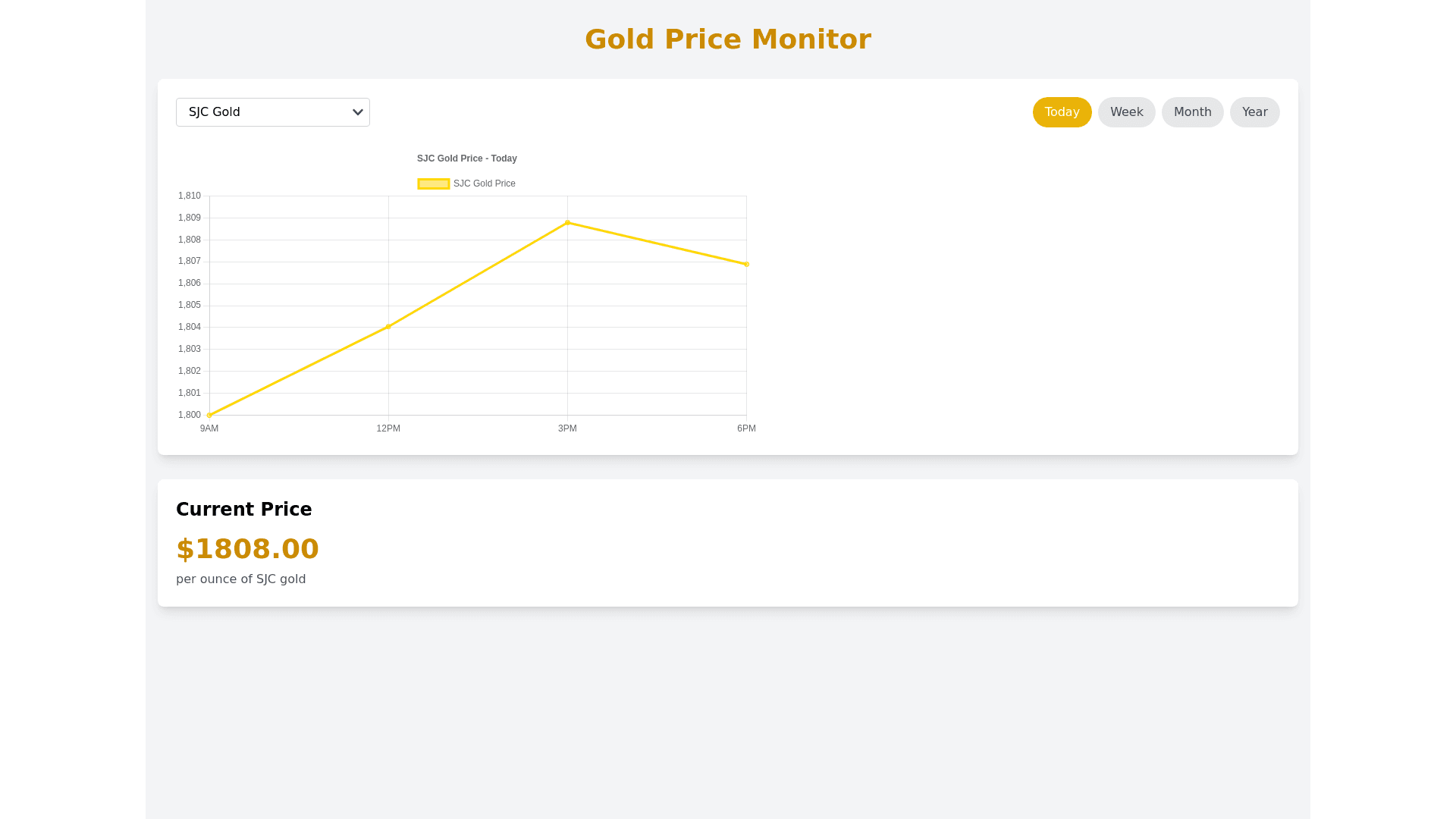Click the 1,810 y-axis label
The width and height of the screenshot is (1456, 819).
point(190,196)
